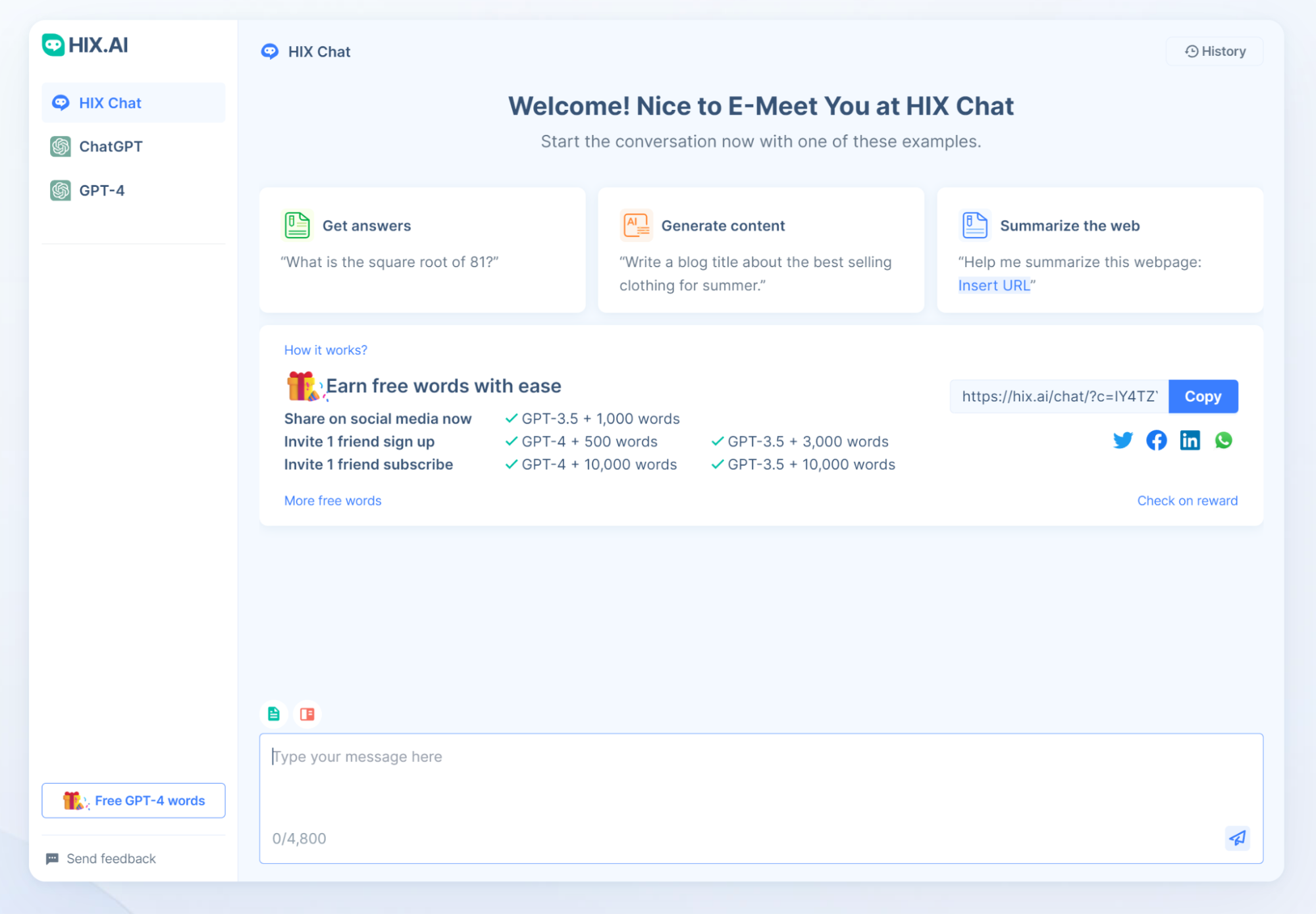Switch to GPT-4 model in sidebar
This screenshot has height=914, width=1316.
tap(102, 190)
